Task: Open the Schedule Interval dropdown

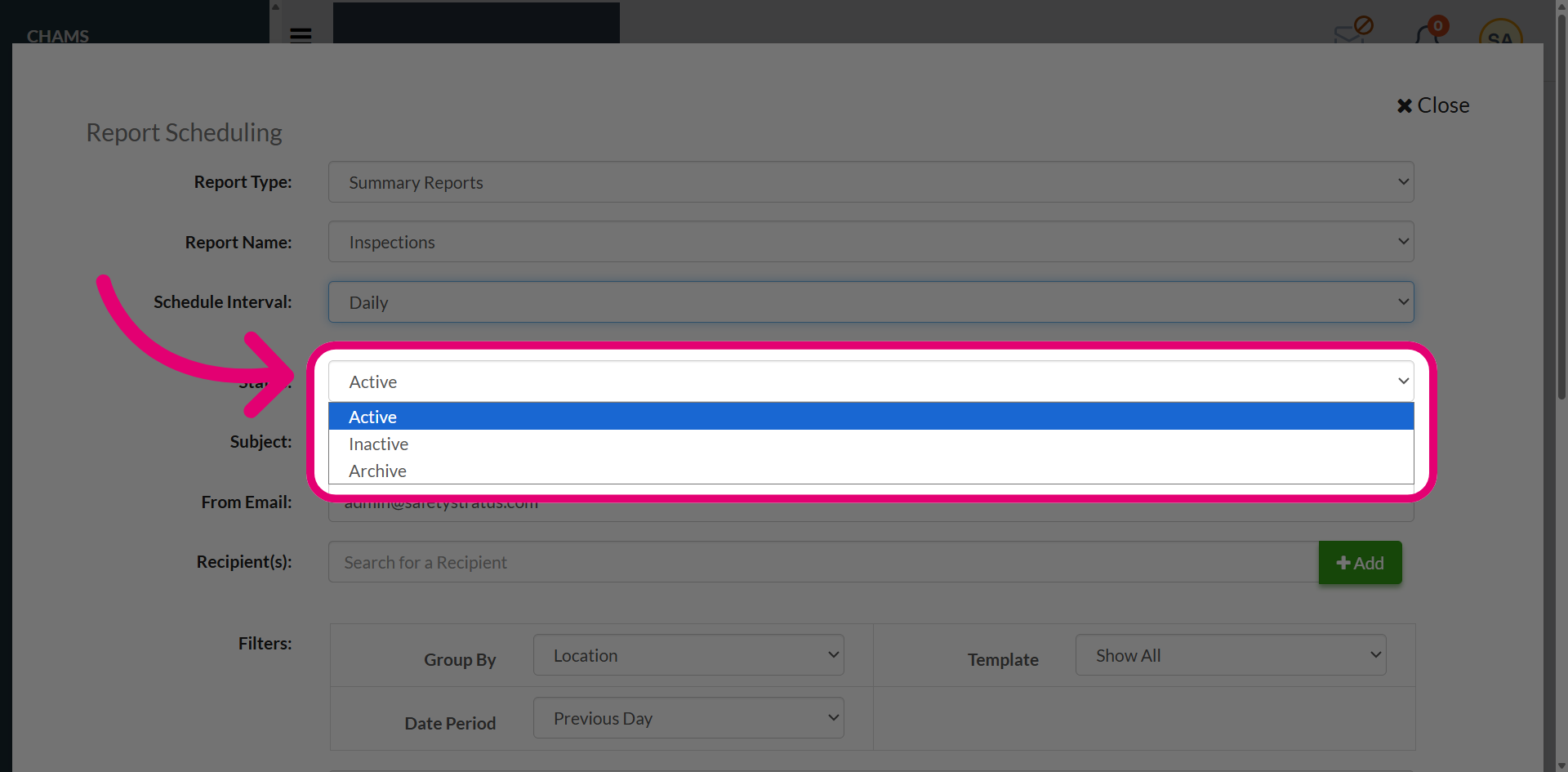Action: click(871, 302)
